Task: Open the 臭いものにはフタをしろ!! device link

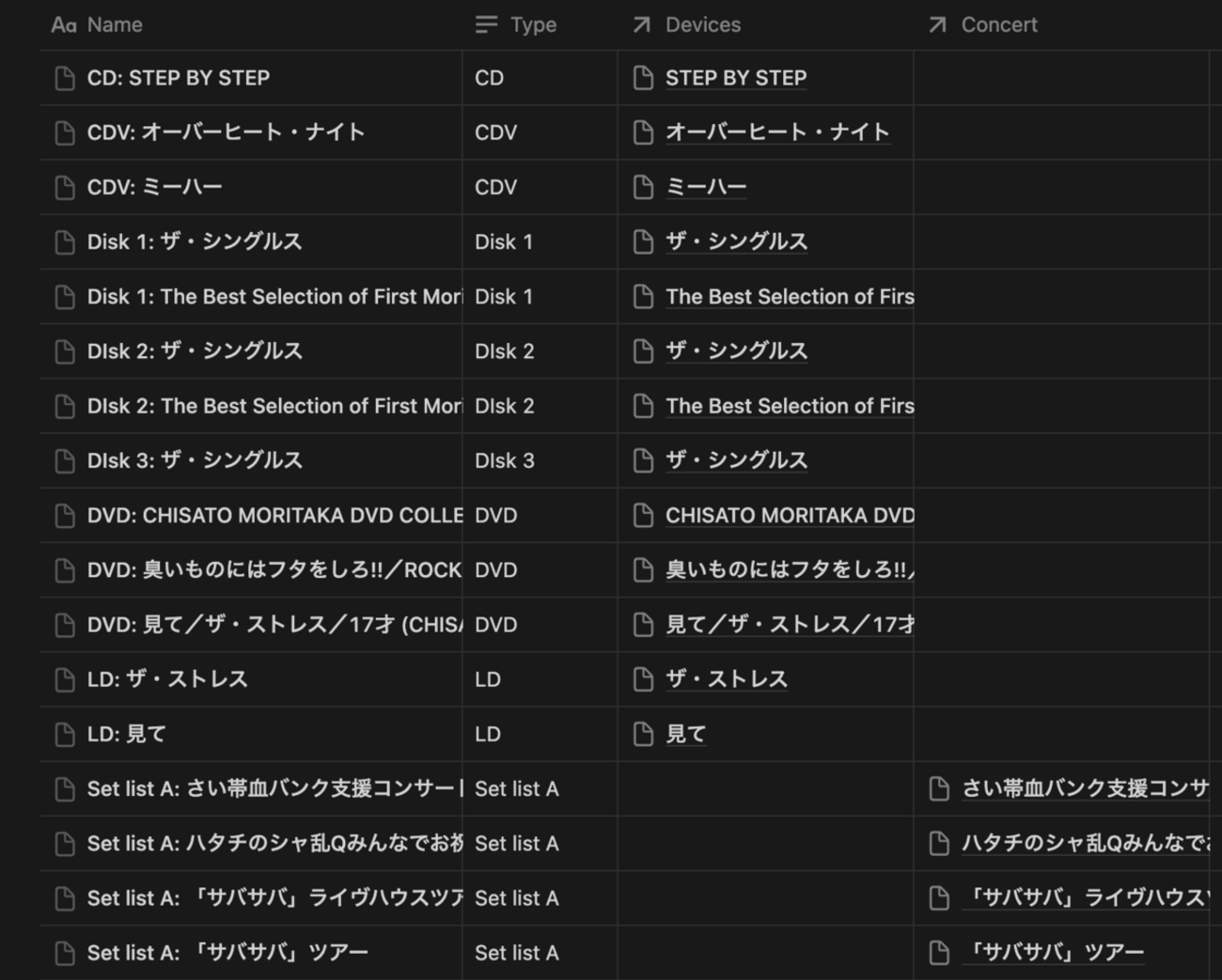Action: pyautogui.click(x=790, y=570)
